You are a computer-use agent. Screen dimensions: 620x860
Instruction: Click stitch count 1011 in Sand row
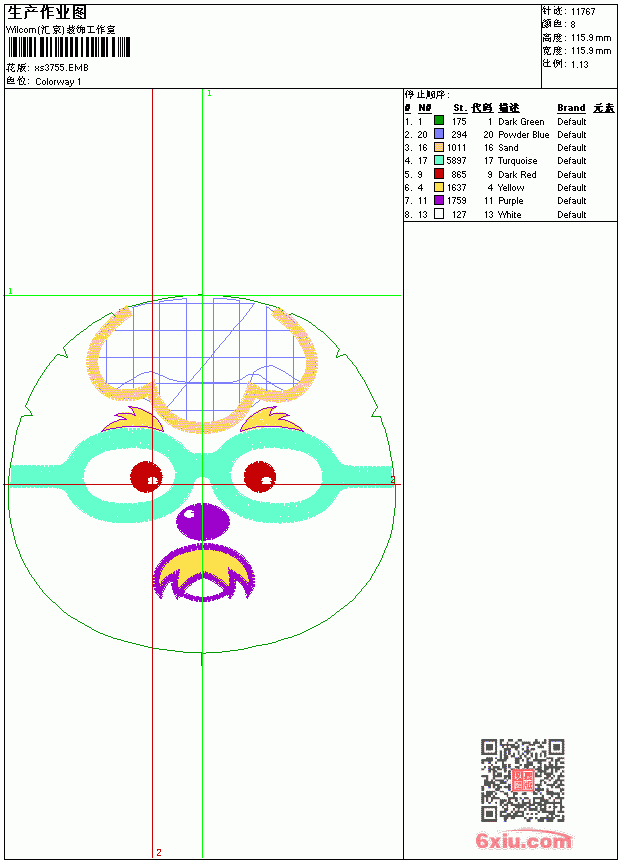pyautogui.click(x=456, y=148)
